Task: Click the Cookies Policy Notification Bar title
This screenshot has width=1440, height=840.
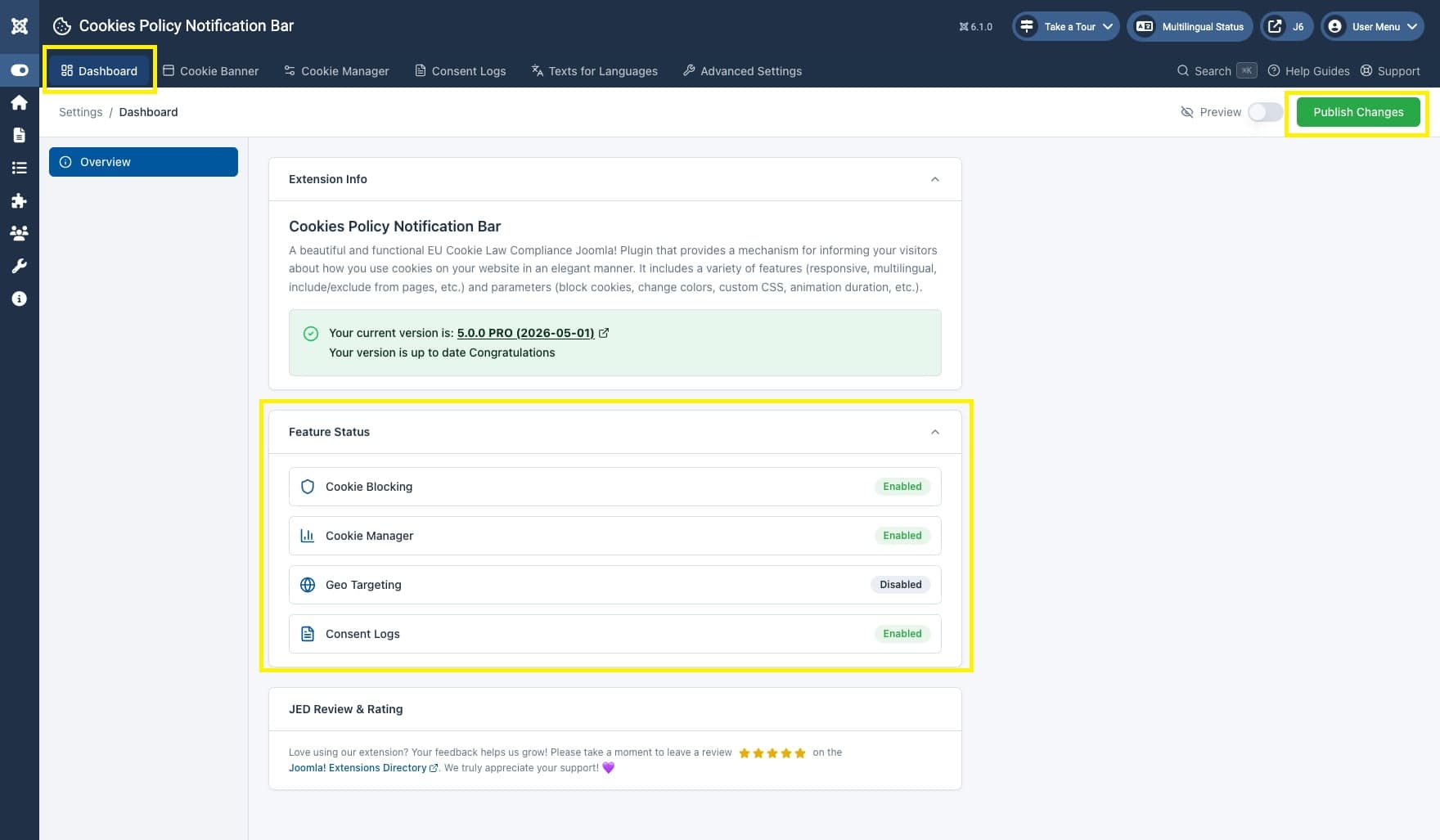Action: 186,26
